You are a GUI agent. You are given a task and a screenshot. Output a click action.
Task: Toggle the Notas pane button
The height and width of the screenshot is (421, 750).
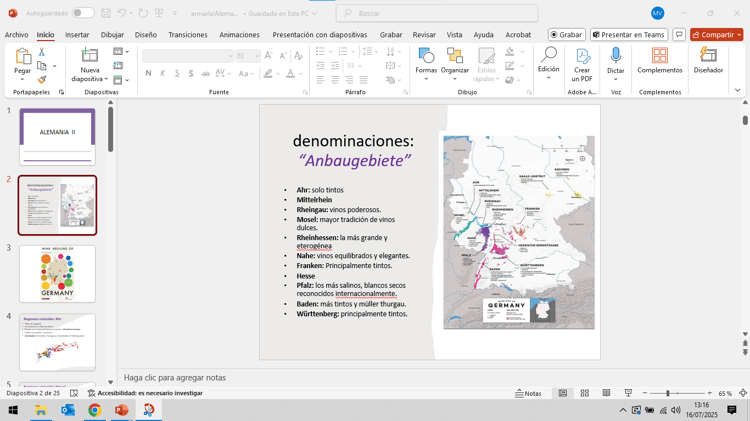(x=529, y=393)
